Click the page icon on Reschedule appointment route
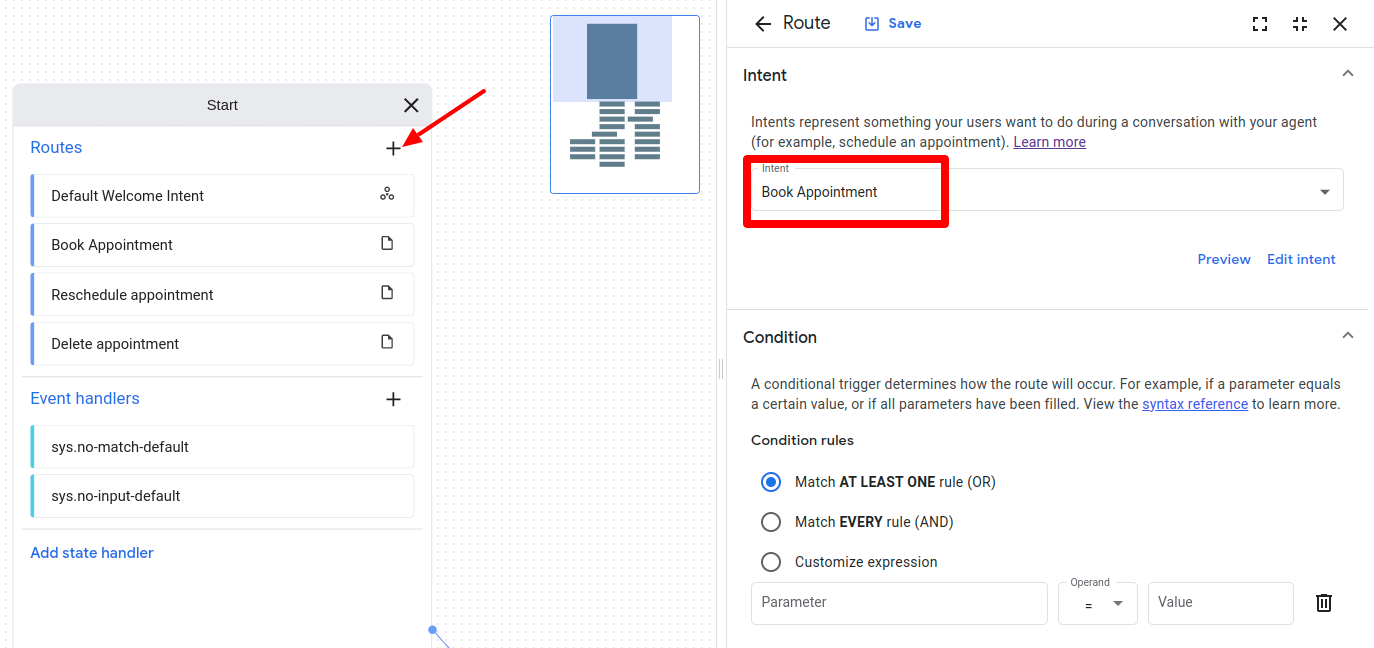The width and height of the screenshot is (1374, 648). (x=387, y=293)
